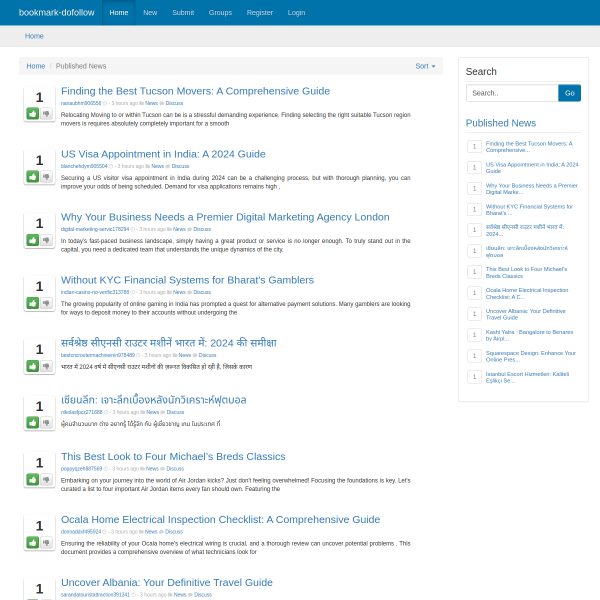This screenshot has height=600, width=600.
Task: Upvote the US Visa Appointment story
Action: pos(33,177)
